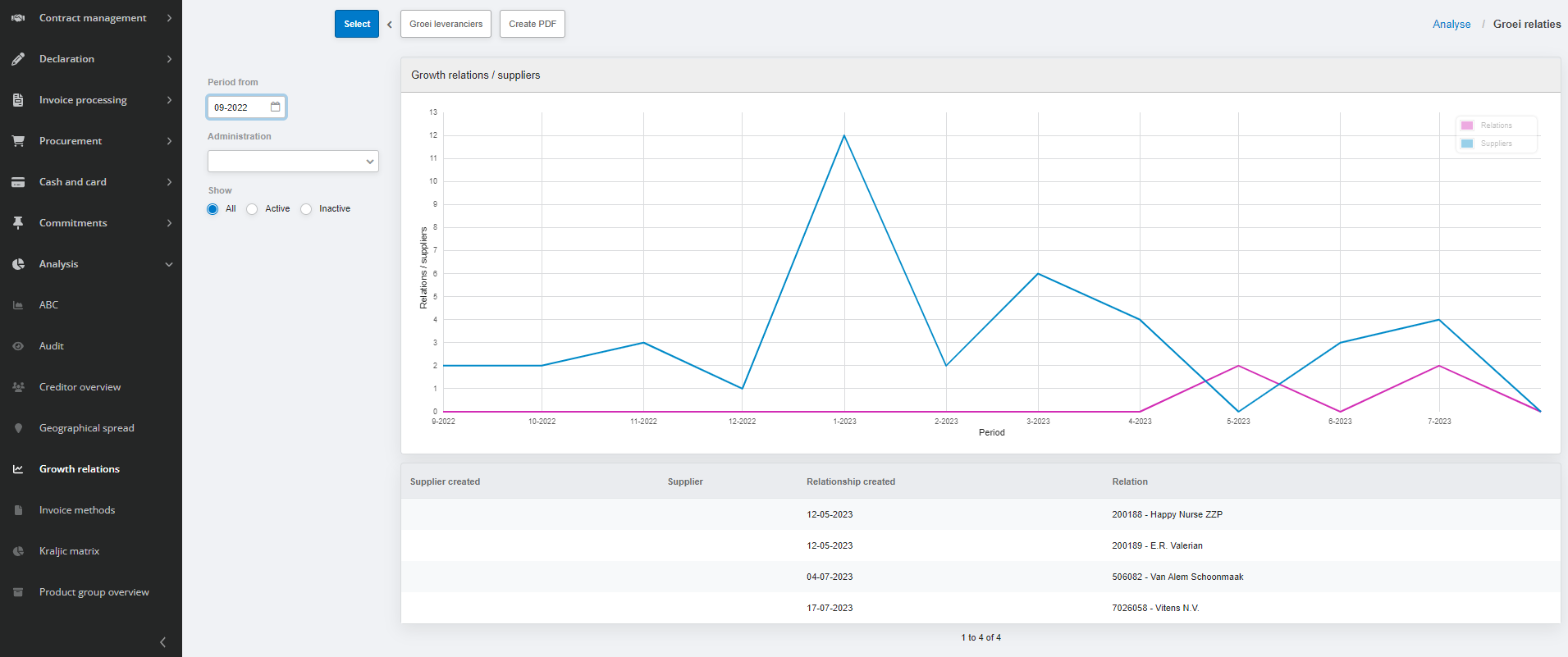Click the Create PDF button

click(x=533, y=24)
